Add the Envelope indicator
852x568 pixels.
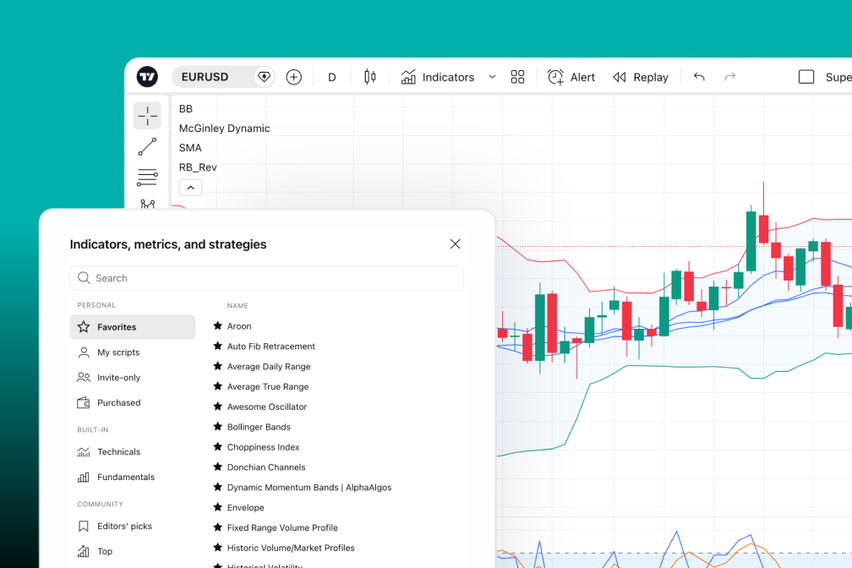coord(246,507)
